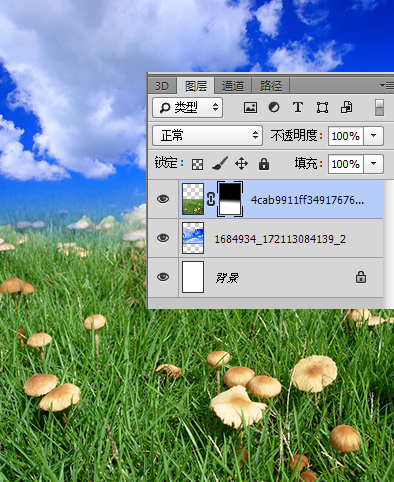Filter for type layers T icon

pyautogui.click(x=298, y=107)
